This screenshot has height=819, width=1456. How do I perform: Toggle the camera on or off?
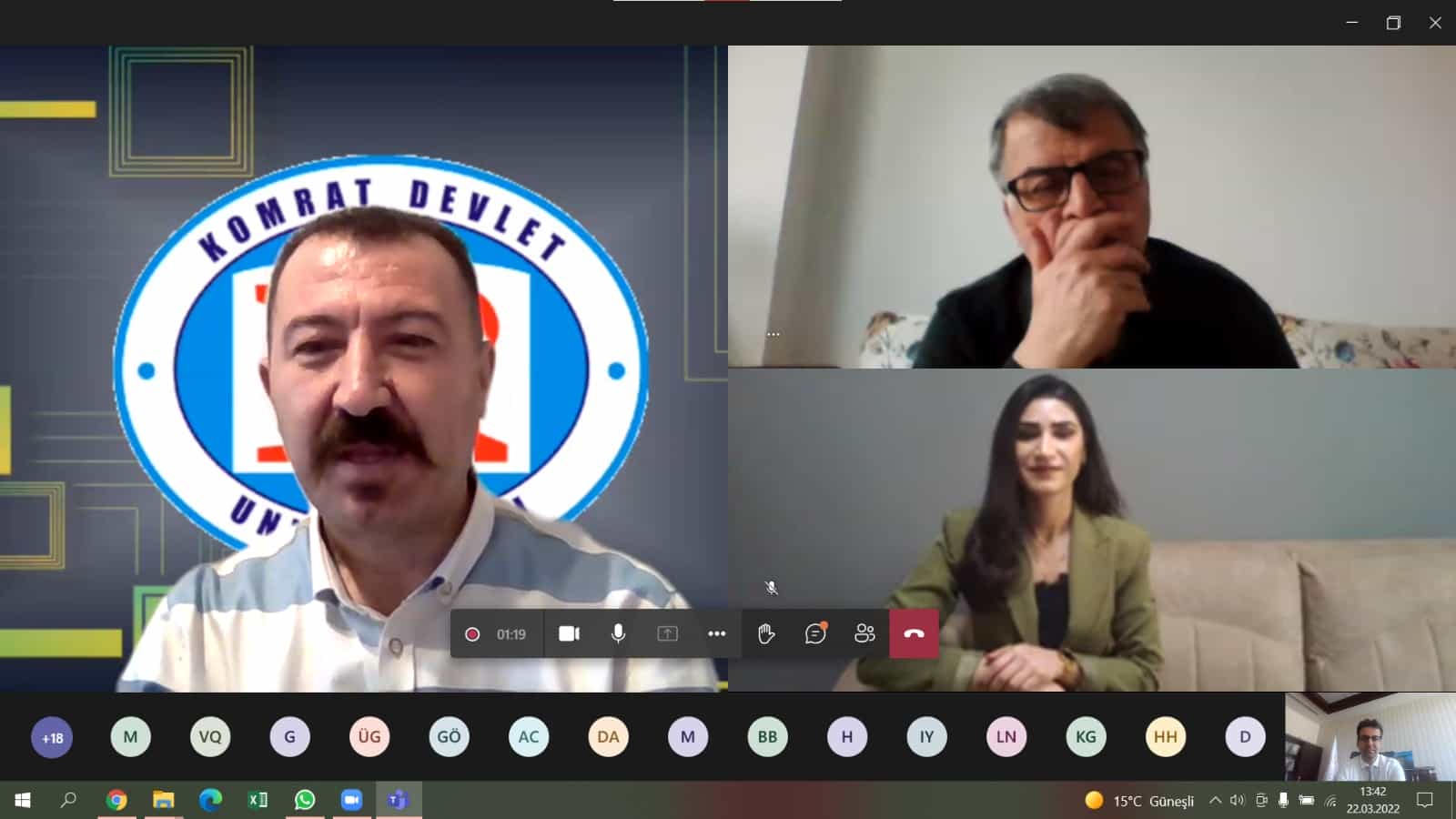(x=569, y=633)
